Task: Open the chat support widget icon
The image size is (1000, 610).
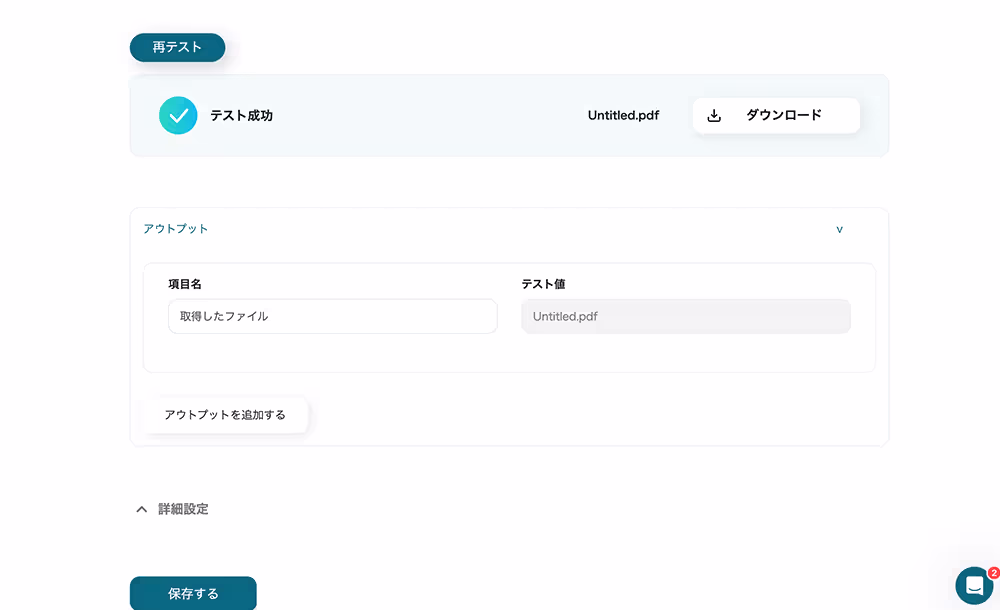Action: coord(974,585)
